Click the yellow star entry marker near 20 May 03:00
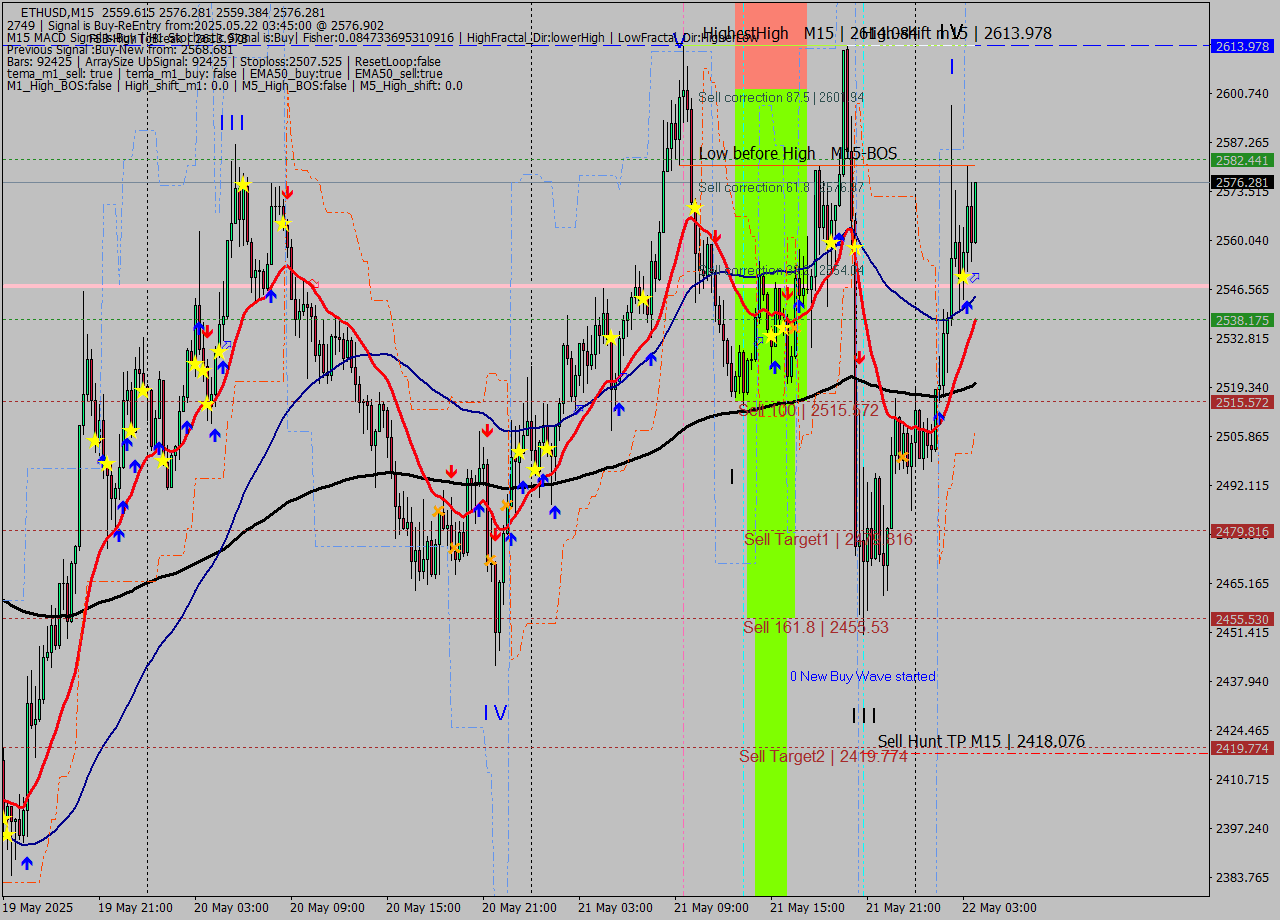Viewport: 1280px width, 920px height. 242,185
